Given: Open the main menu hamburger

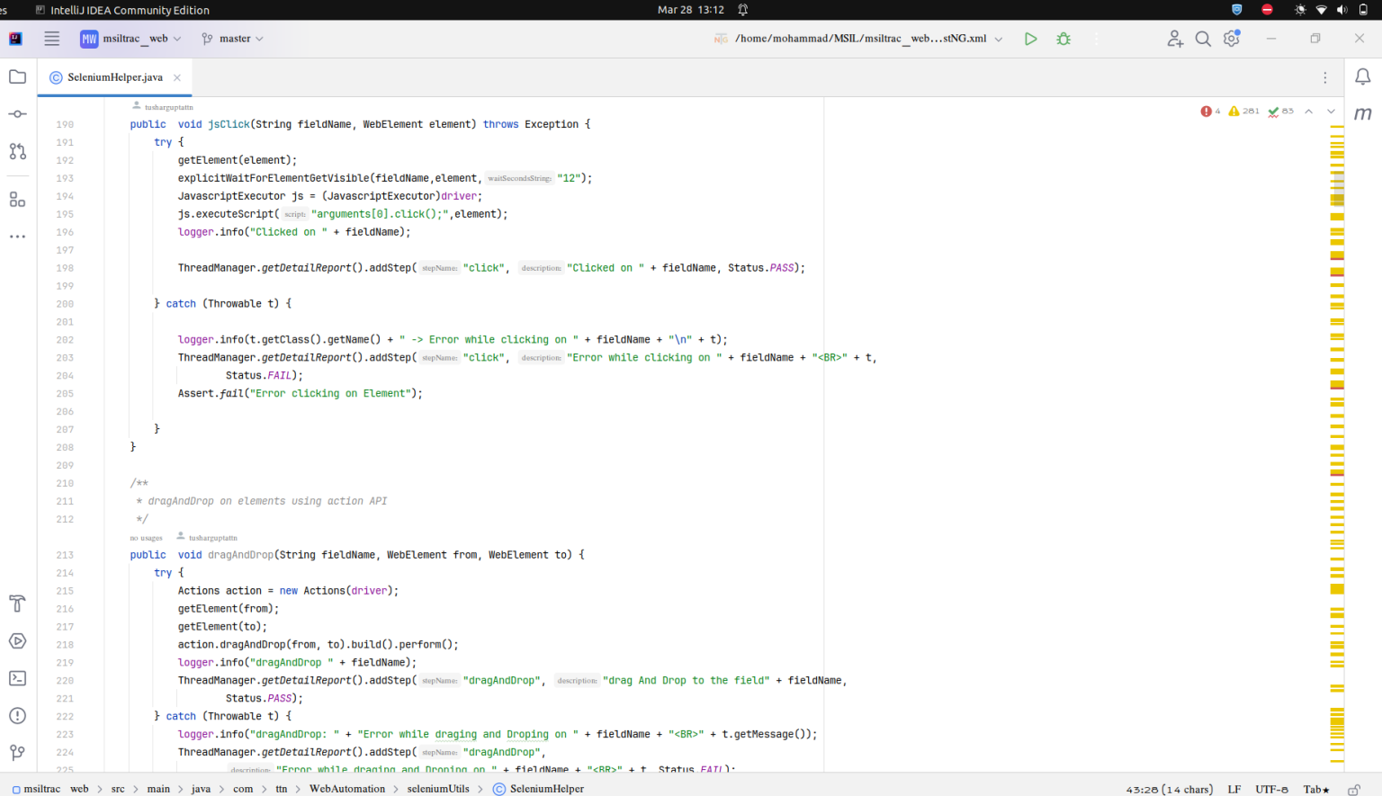Looking at the screenshot, I should 51,38.
